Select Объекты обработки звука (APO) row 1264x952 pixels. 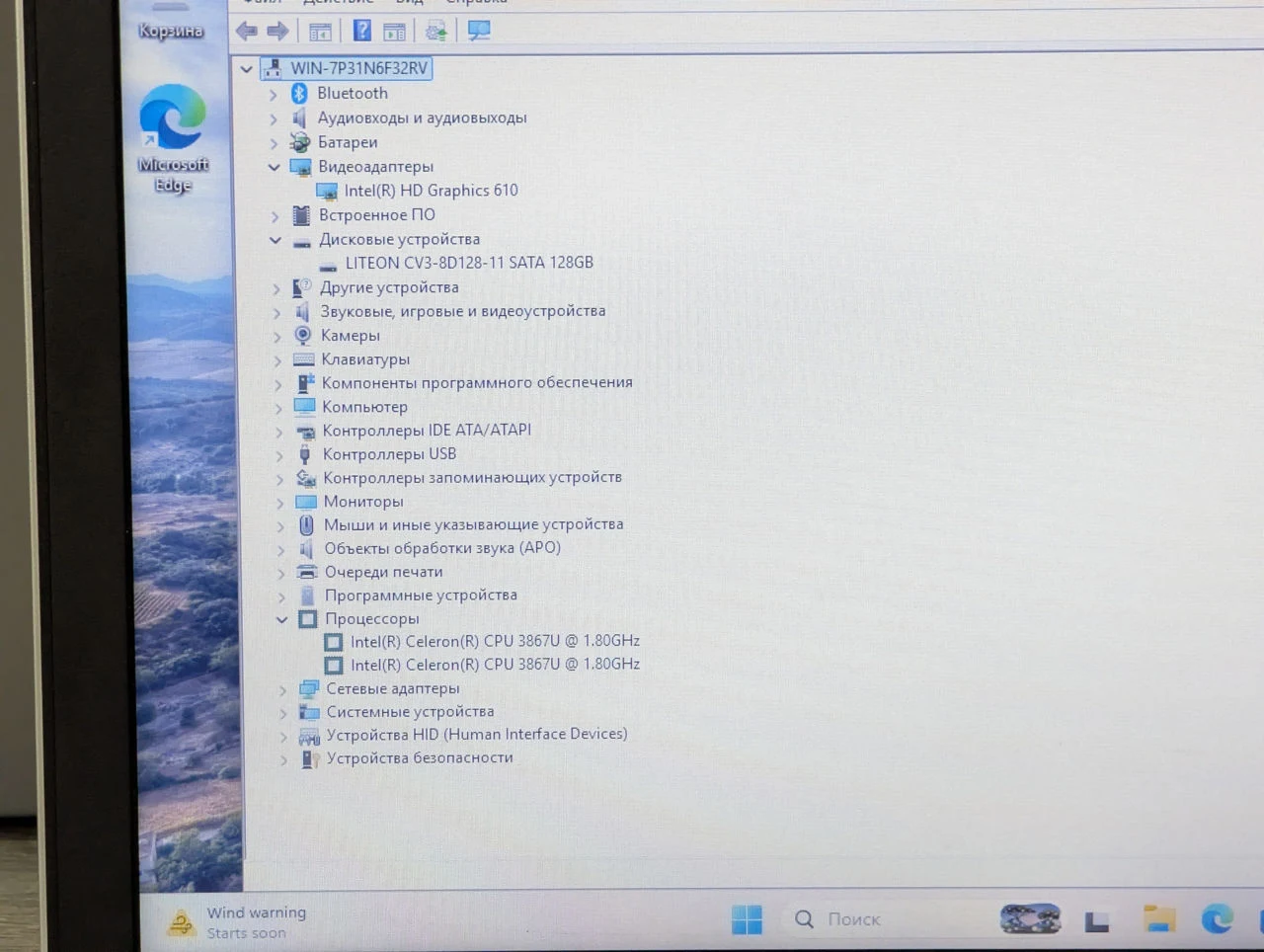[x=442, y=548]
